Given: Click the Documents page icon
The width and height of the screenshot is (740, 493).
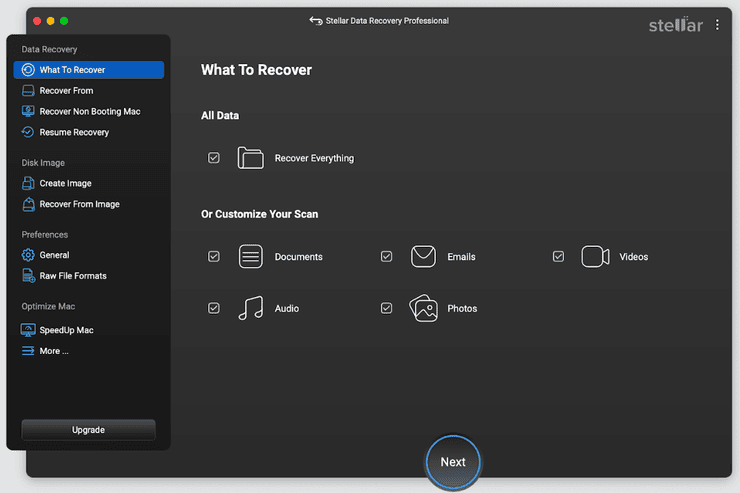Looking at the screenshot, I should pos(251,256).
